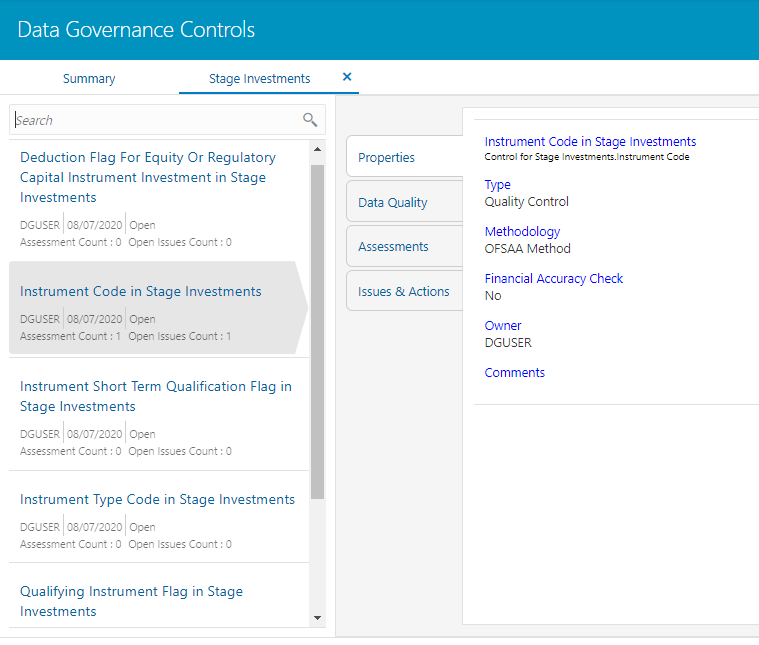Viewport: 759px width, 645px height.
Task: Click the Owner field label
Action: (502, 325)
